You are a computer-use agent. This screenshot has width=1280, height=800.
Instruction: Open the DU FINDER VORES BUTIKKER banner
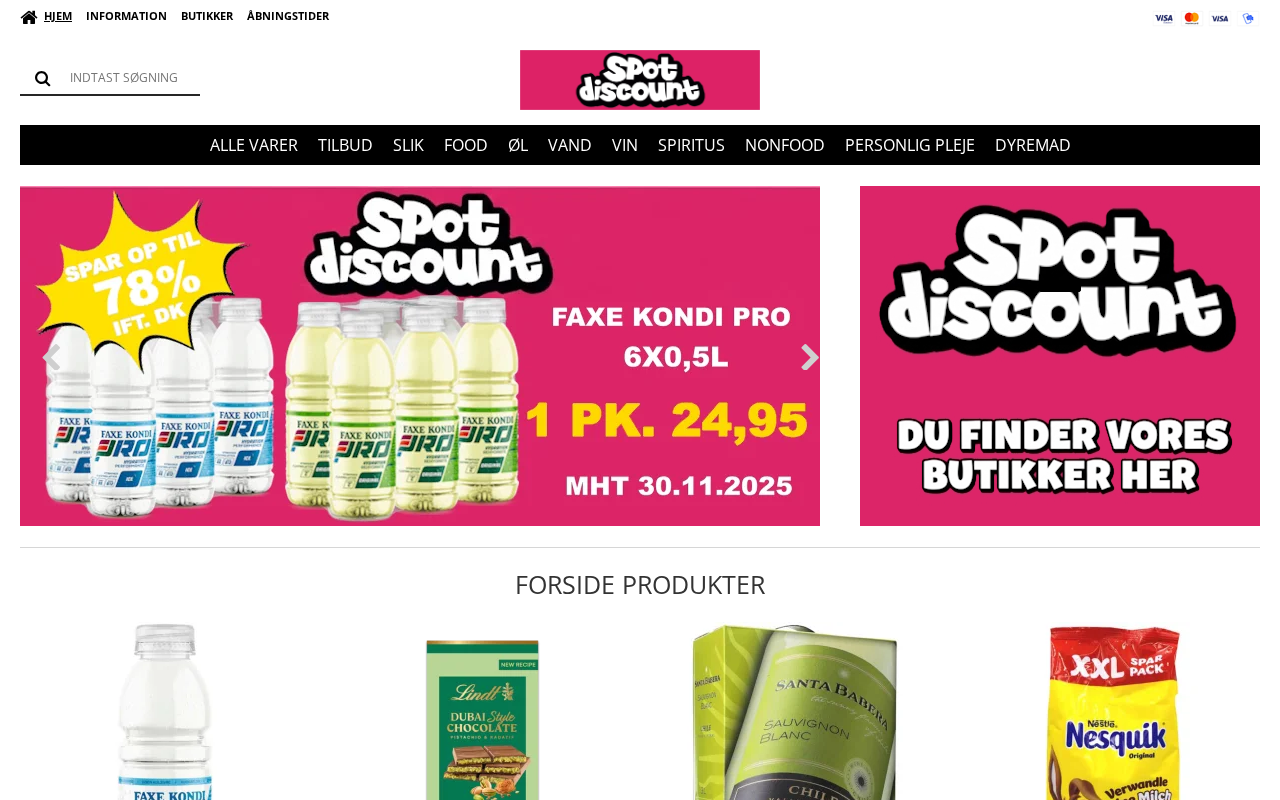pos(1060,356)
